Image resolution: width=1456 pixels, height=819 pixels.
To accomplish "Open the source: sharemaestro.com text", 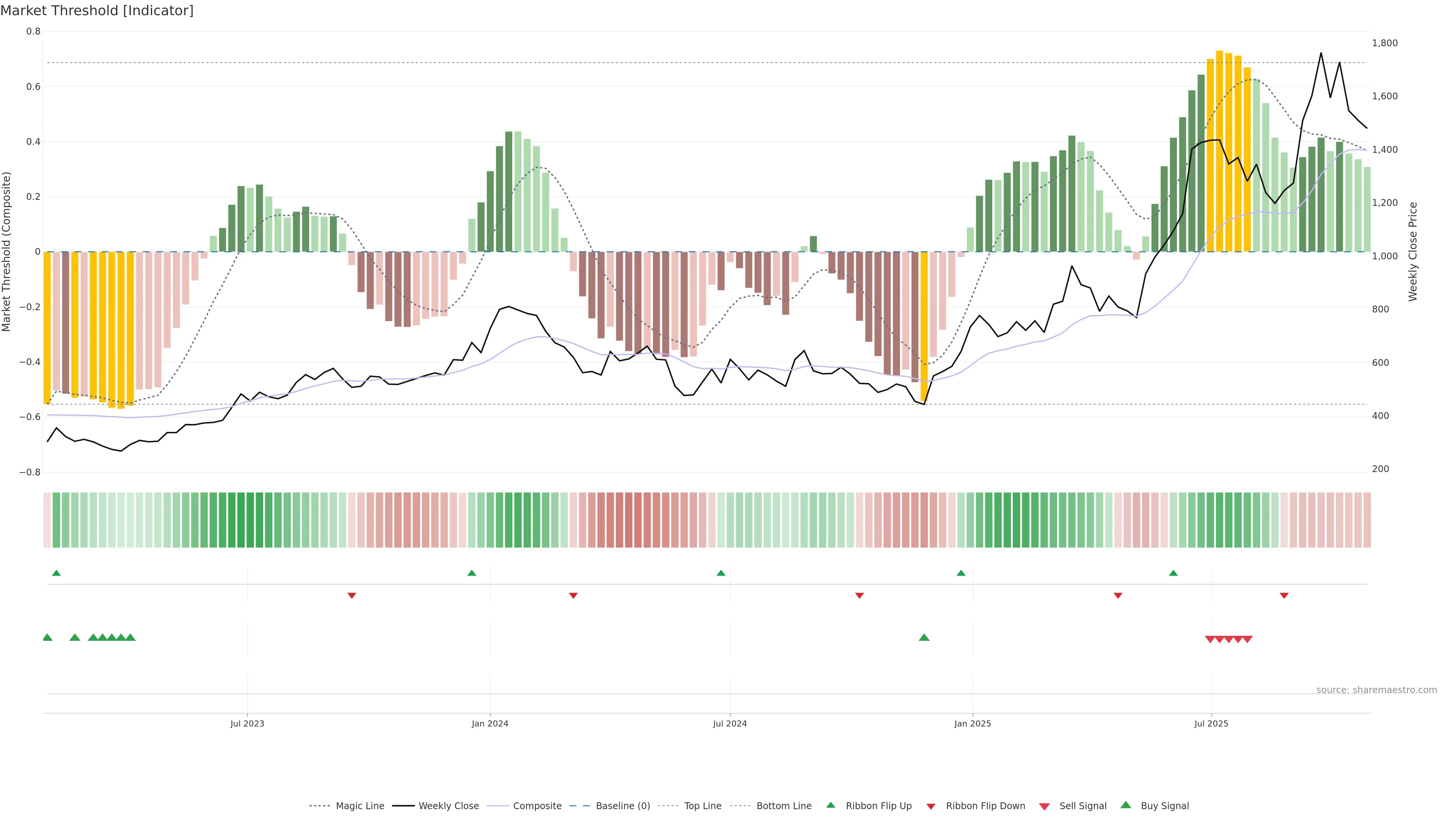I will (1376, 690).
